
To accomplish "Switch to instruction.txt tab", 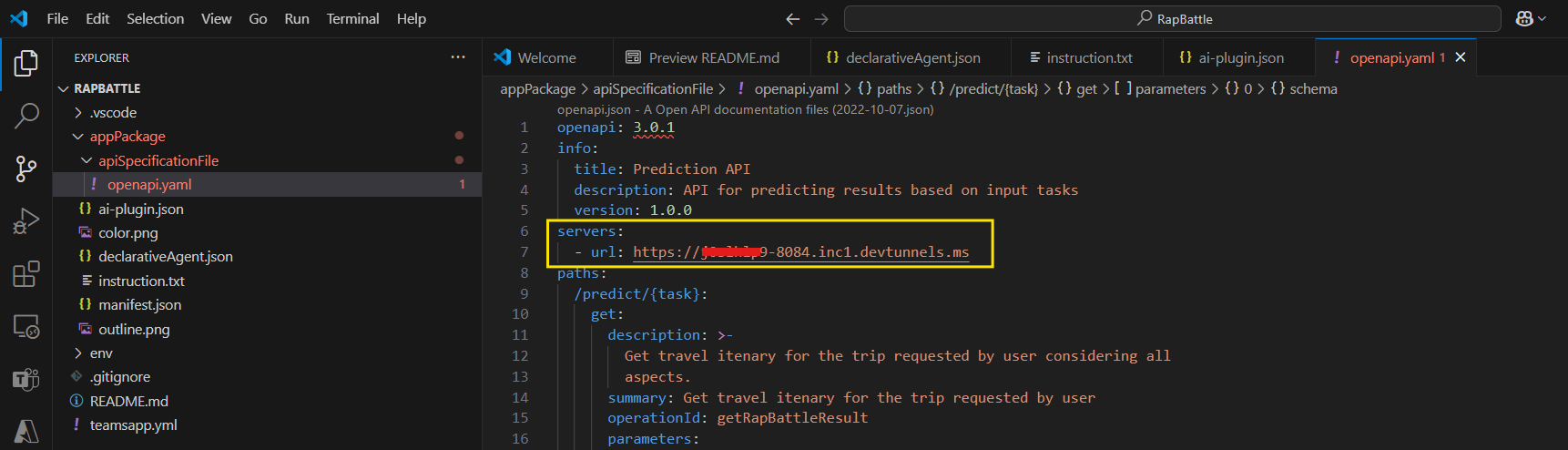I will pyautogui.click(x=1087, y=57).
